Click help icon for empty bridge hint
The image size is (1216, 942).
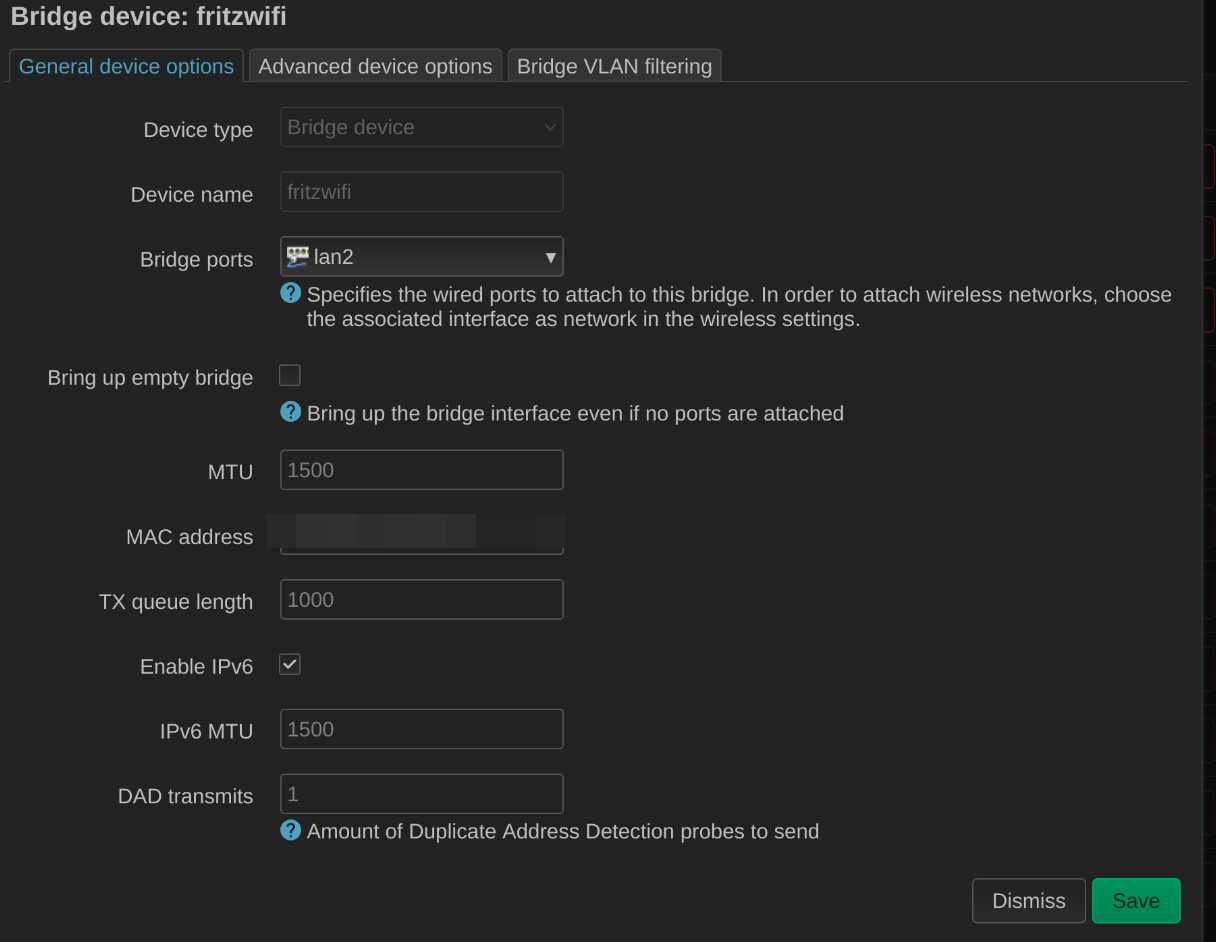290,412
